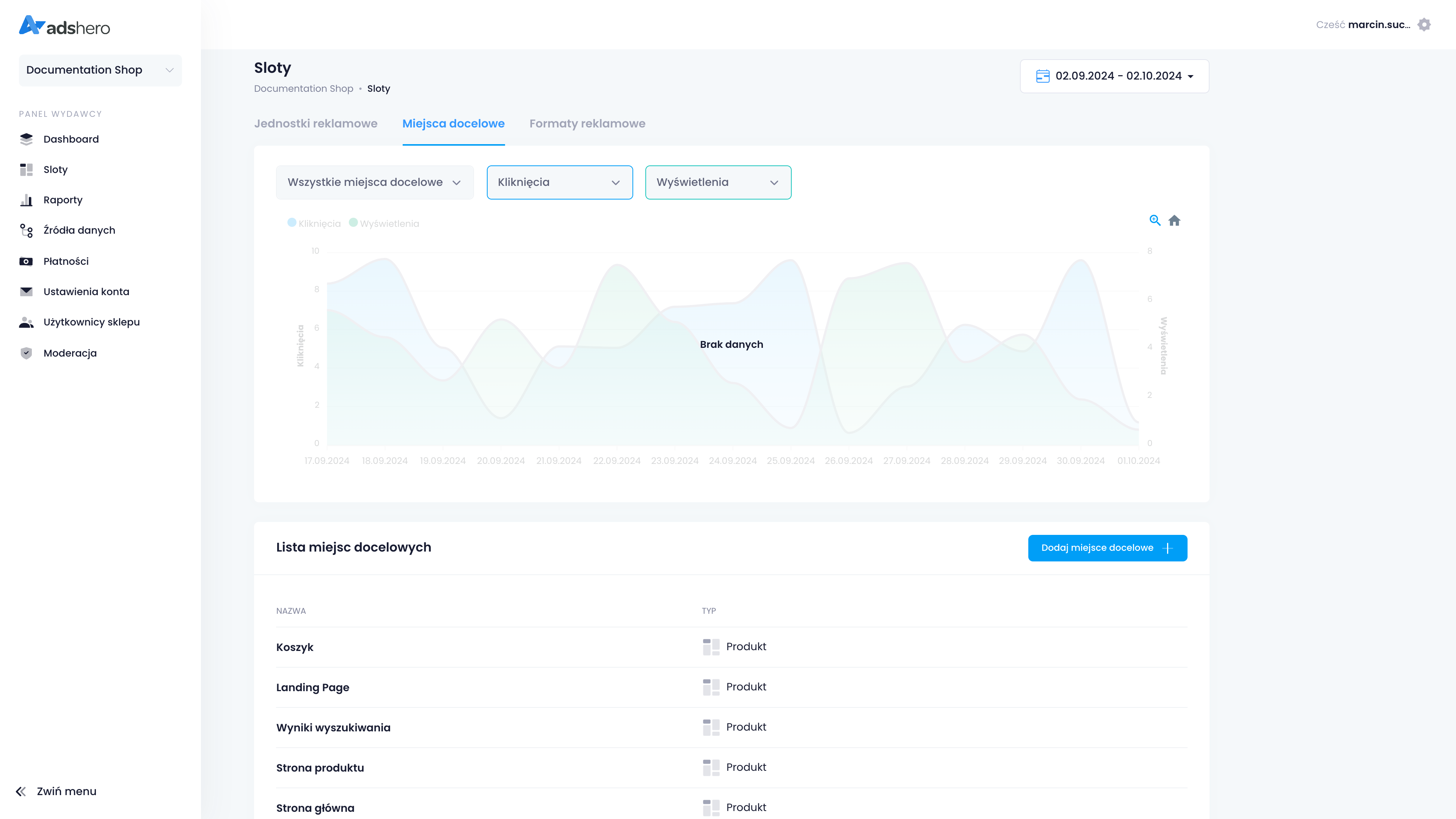Open the date range picker dropdown
This screenshot has width=1456, height=819.
1114,76
